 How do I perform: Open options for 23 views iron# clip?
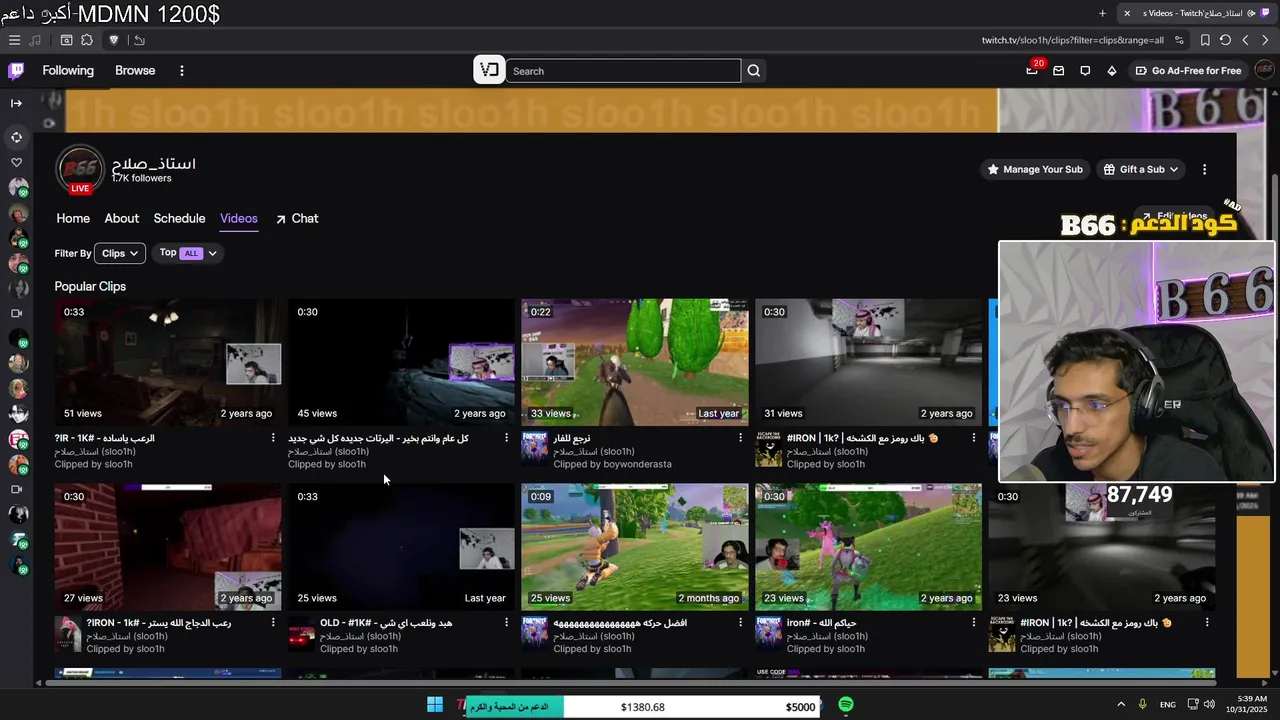[x=973, y=622]
